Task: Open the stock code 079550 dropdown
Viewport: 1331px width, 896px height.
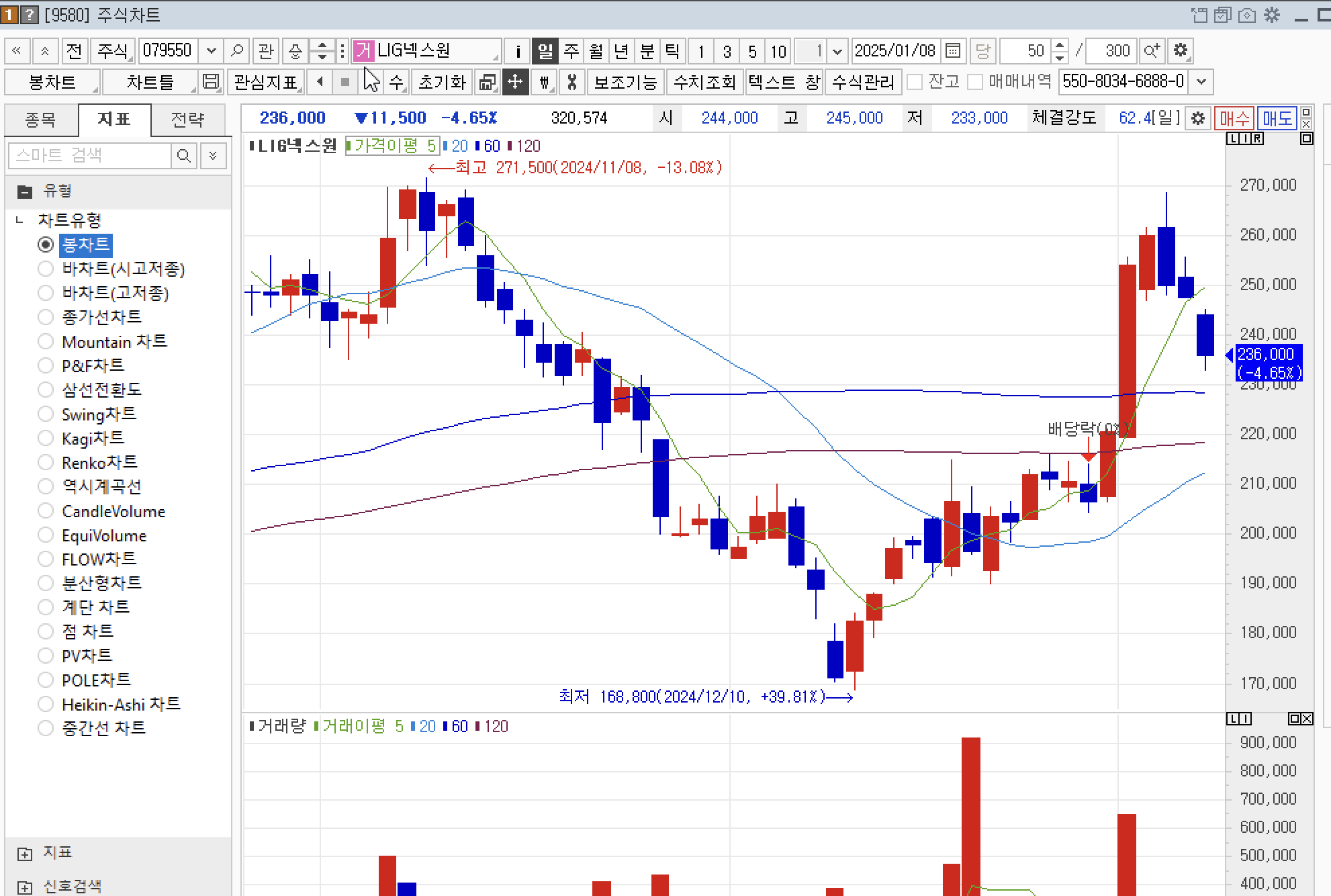Action: [211, 51]
